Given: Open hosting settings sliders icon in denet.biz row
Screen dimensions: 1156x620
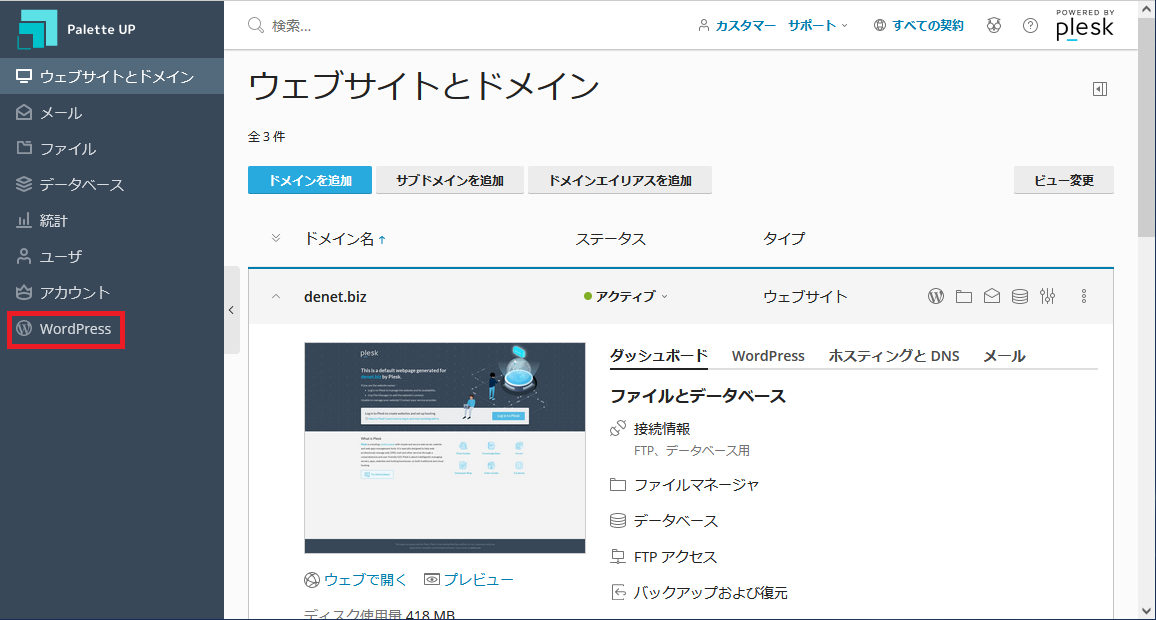Looking at the screenshot, I should pyautogui.click(x=1048, y=296).
